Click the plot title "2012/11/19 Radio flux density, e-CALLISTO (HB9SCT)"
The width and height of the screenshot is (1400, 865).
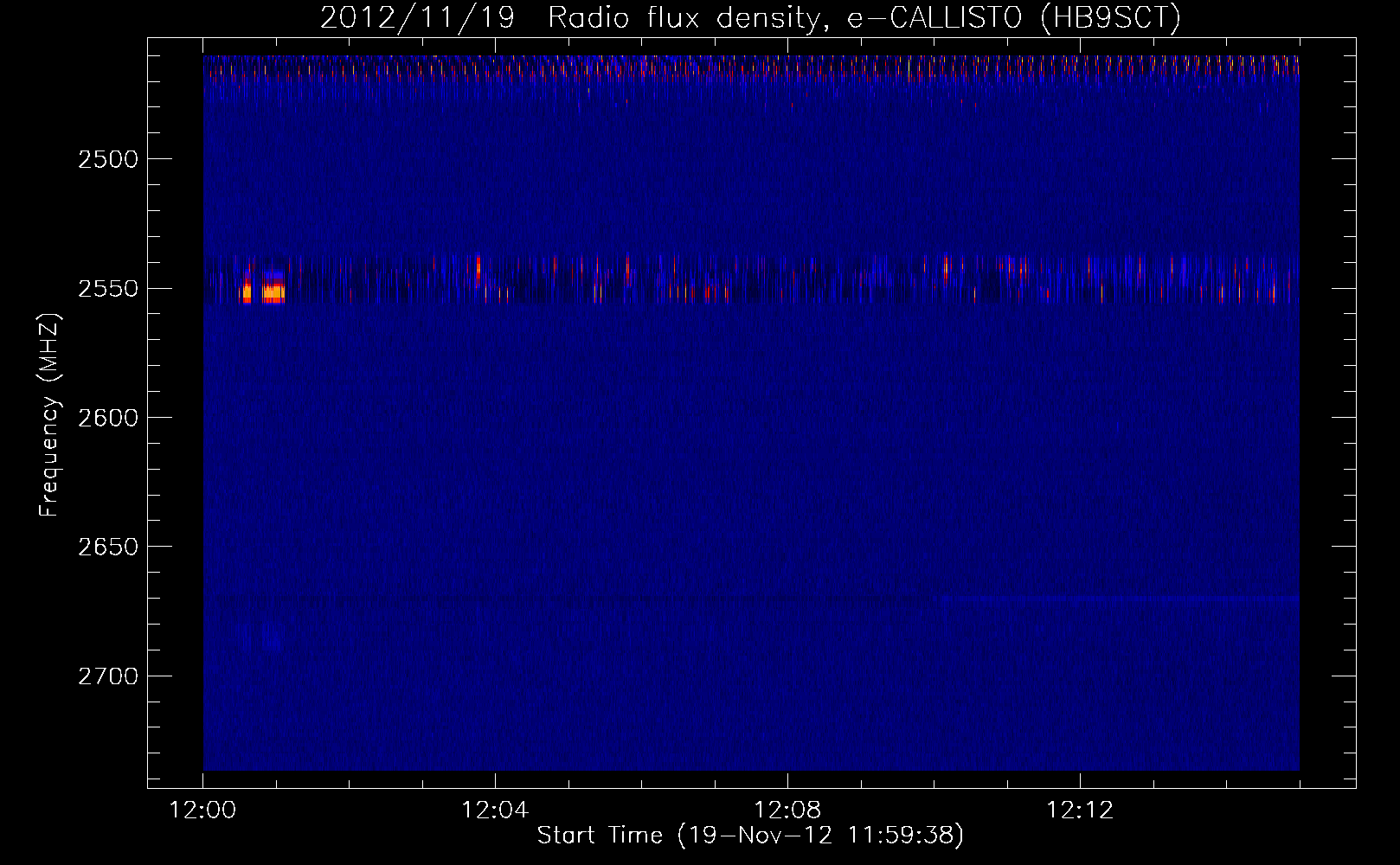750,17
